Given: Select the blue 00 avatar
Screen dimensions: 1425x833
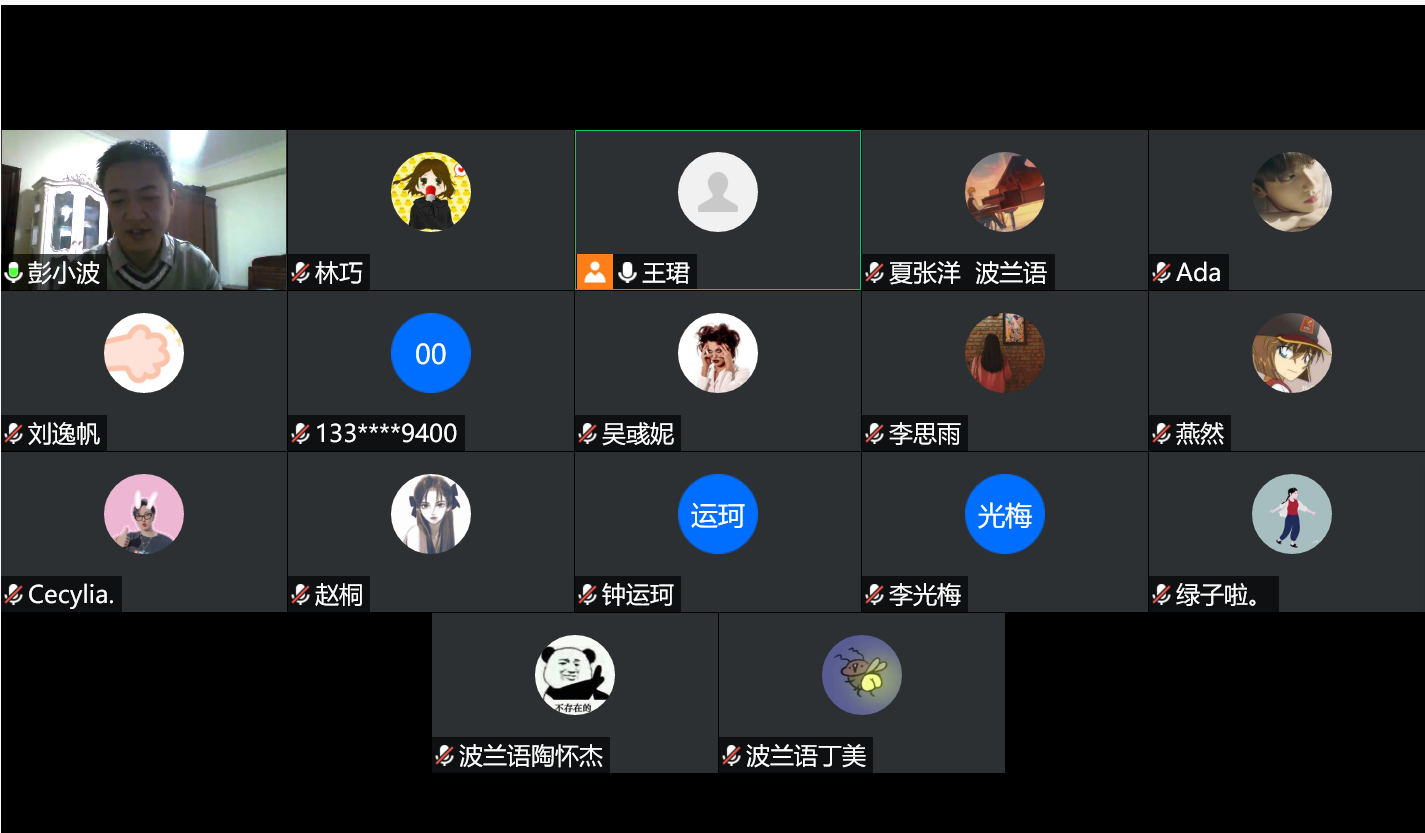Looking at the screenshot, I should pos(431,353).
